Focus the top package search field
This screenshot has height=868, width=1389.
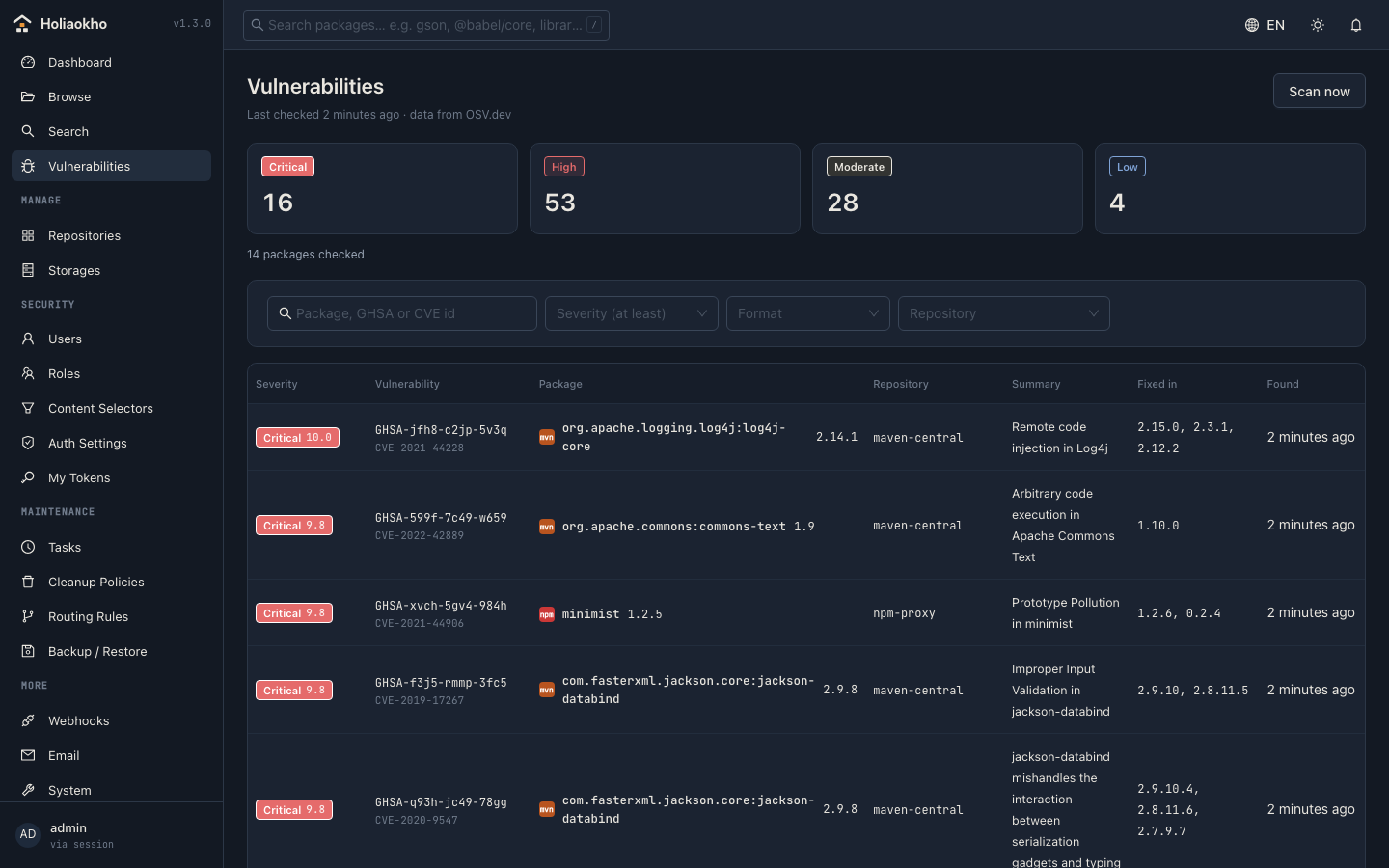click(x=425, y=25)
